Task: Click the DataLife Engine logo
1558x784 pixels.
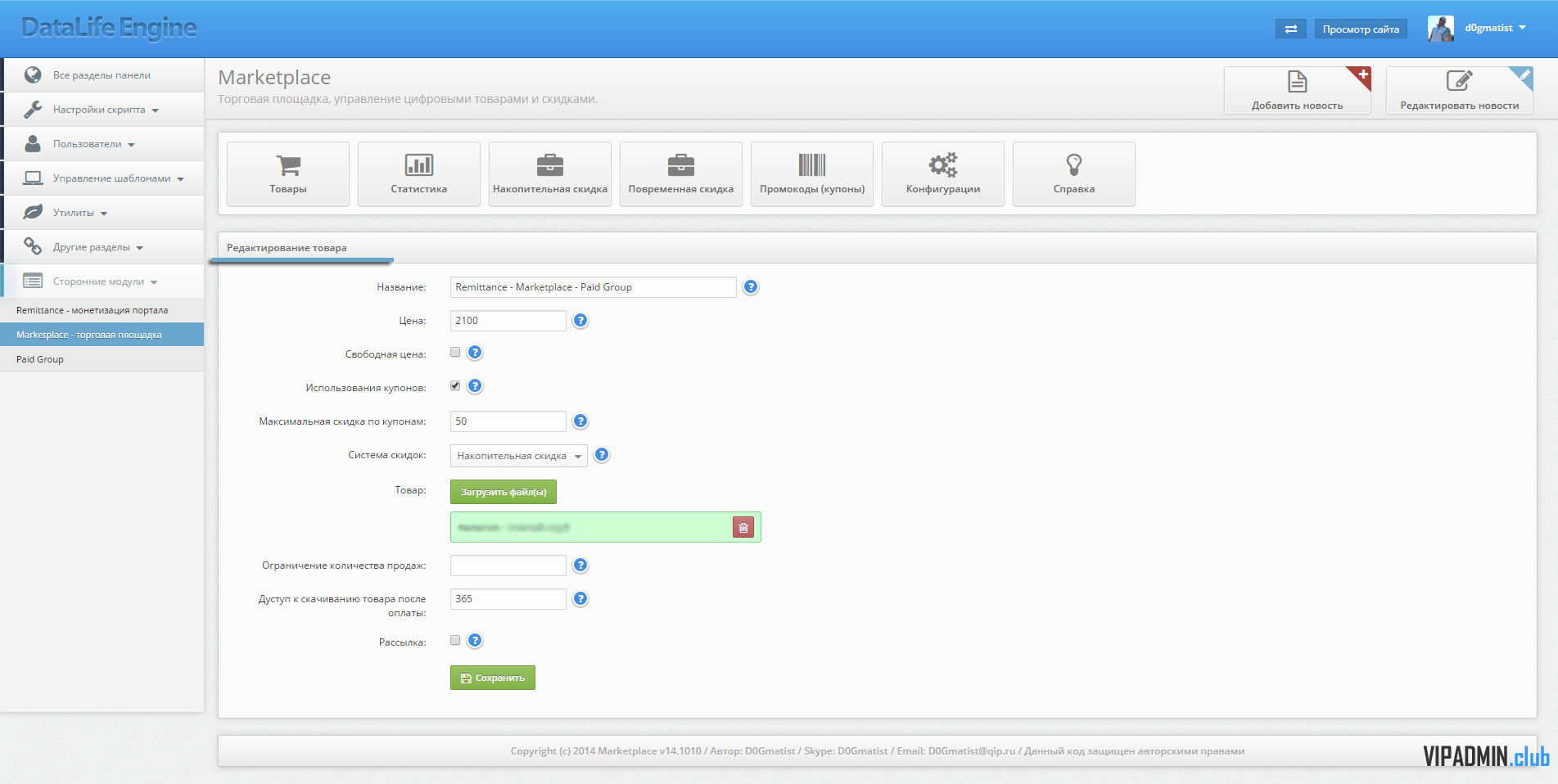Action: pyautogui.click(x=109, y=28)
